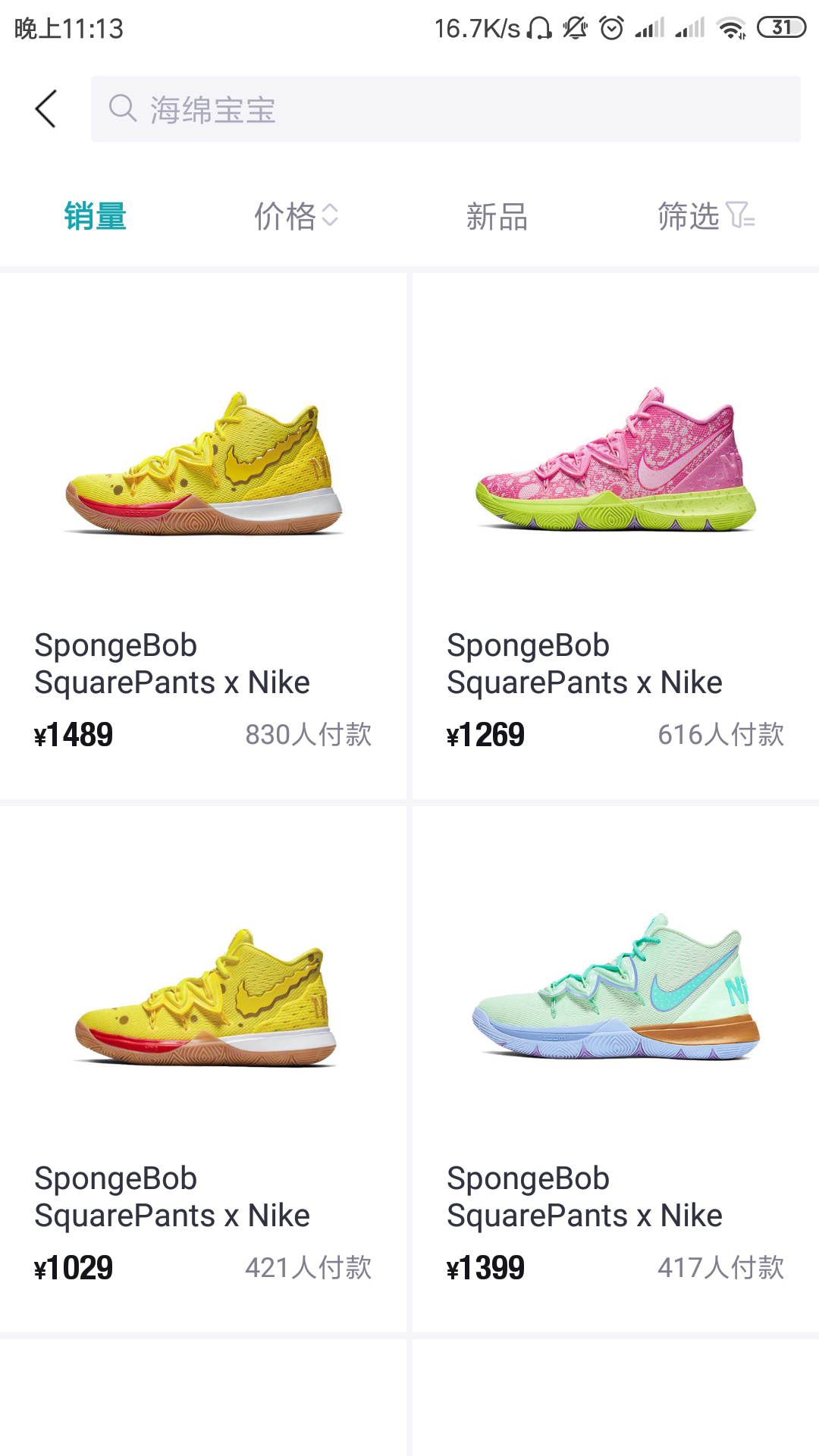Focus the 海绵宝宝 search field
This screenshot has height=1456, width=819.
pos(446,108)
